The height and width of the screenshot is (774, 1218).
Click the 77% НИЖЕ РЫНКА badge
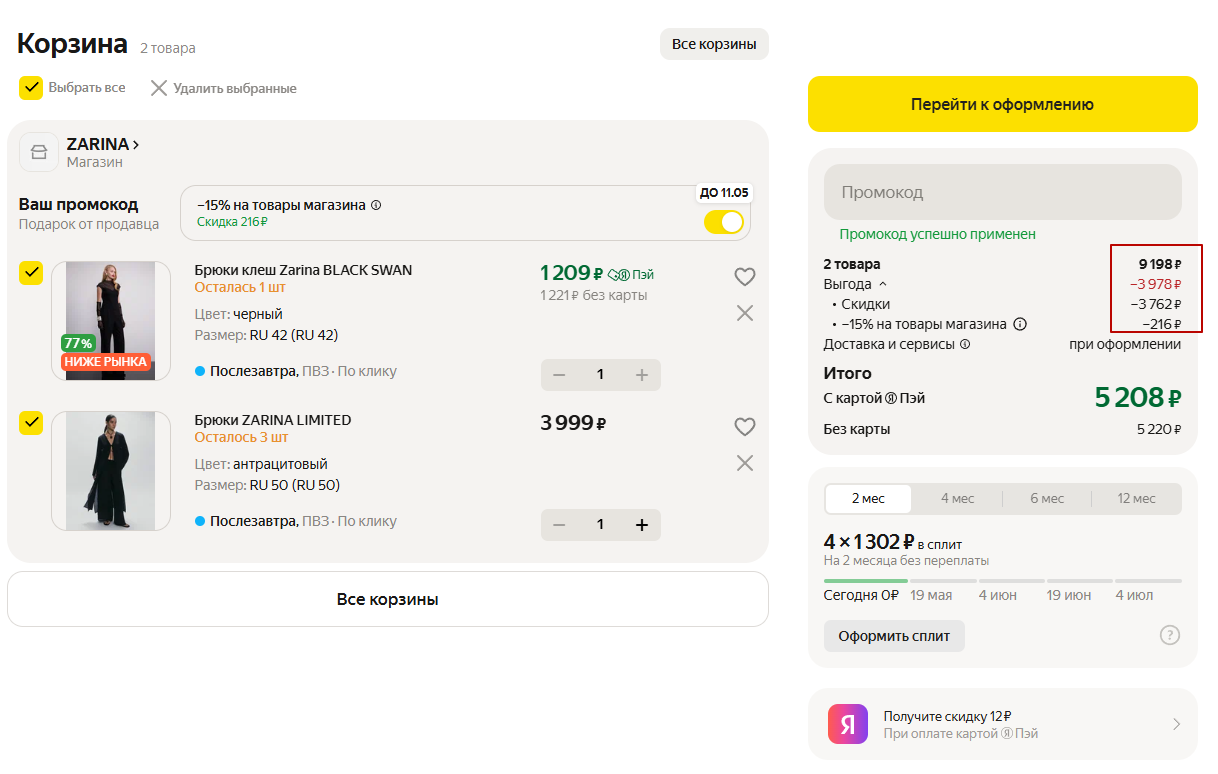pyautogui.click(x=106, y=353)
